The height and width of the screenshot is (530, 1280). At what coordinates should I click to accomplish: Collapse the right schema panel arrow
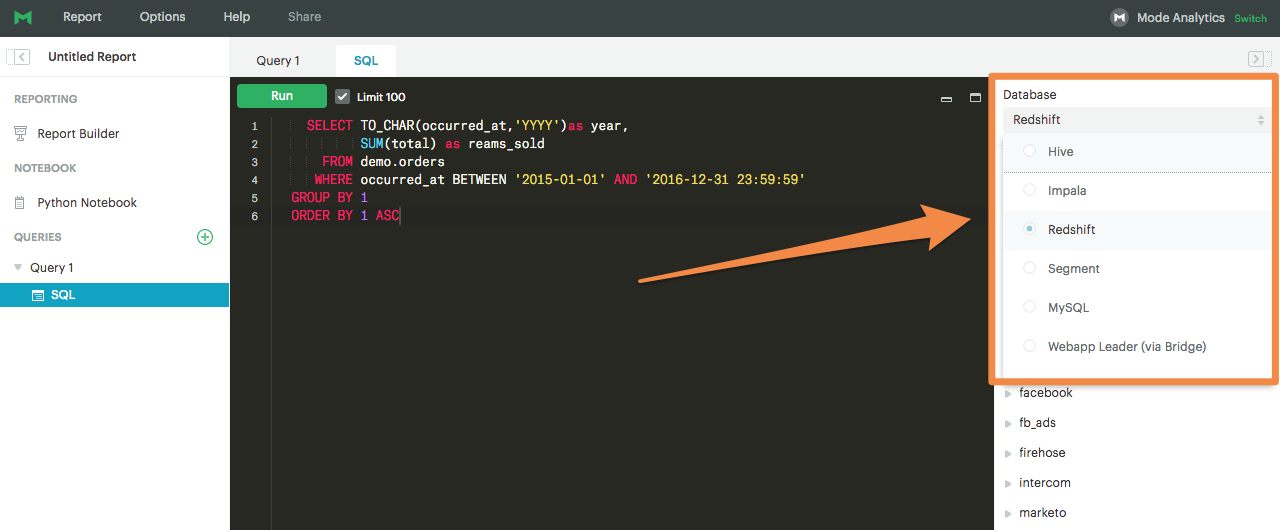coord(1257,59)
